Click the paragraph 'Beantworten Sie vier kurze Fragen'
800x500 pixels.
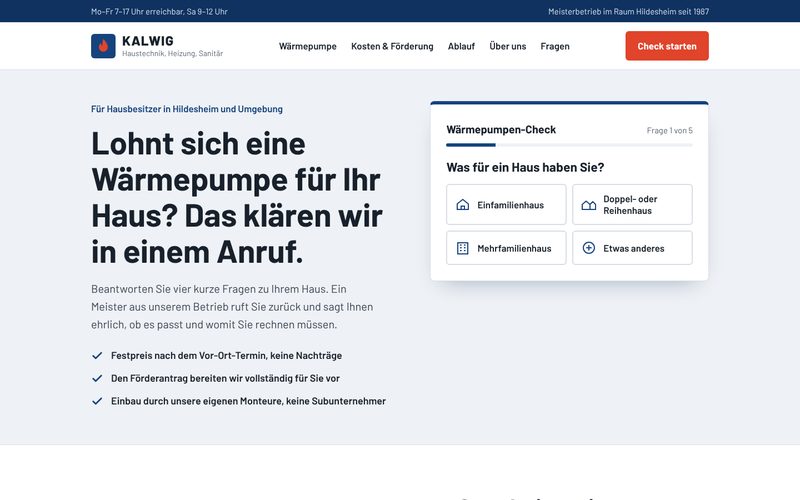click(232, 307)
